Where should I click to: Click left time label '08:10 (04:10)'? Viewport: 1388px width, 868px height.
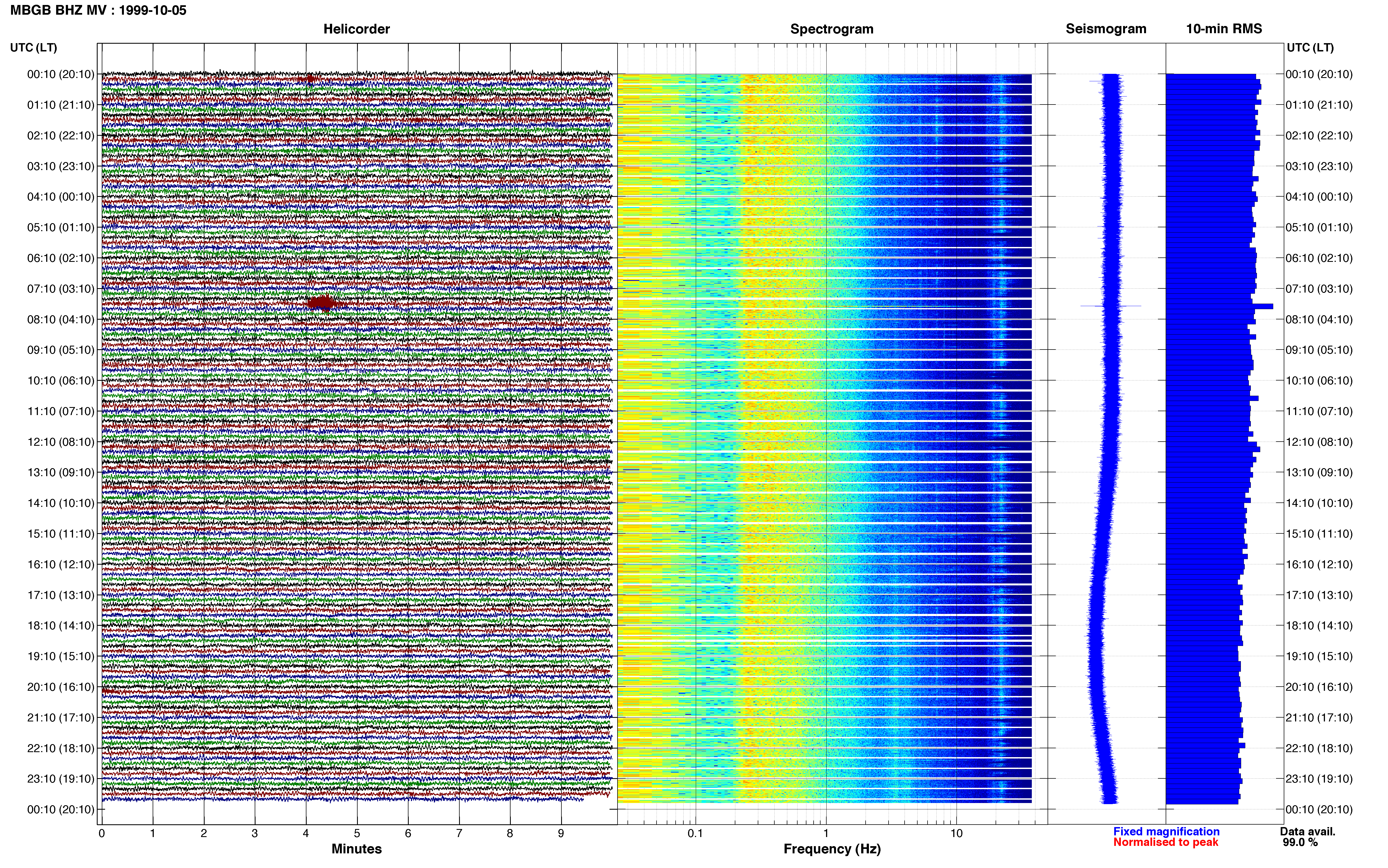coord(61,319)
